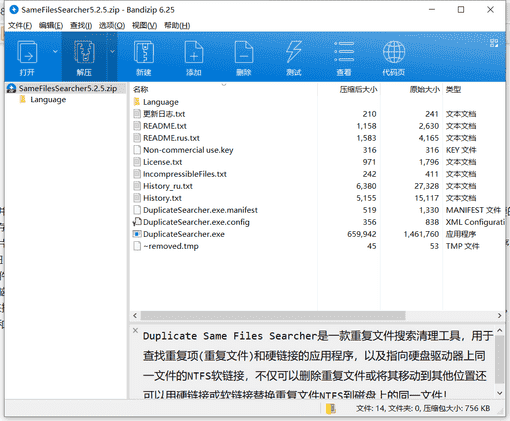Click the grid layout icon in the toolbar corner
This screenshot has height=421, width=510.
[494, 43]
